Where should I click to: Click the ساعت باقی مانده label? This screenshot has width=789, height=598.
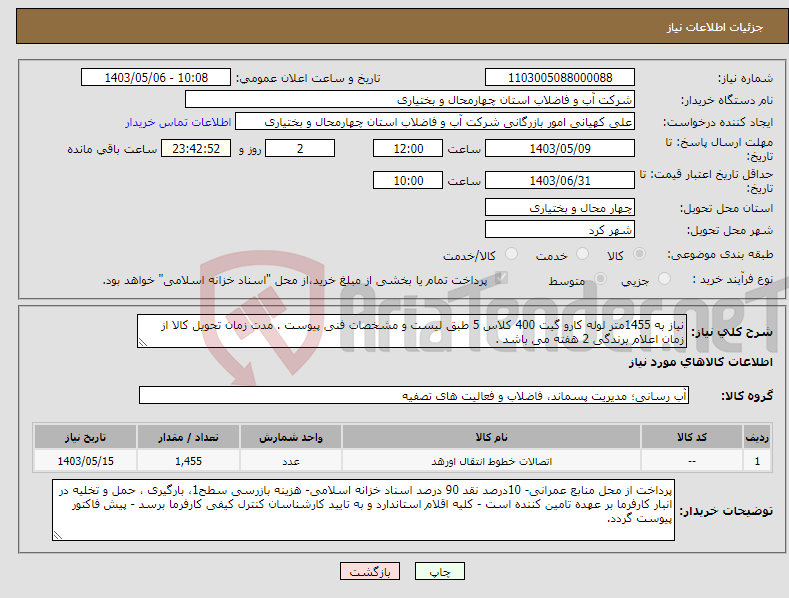coord(112,150)
